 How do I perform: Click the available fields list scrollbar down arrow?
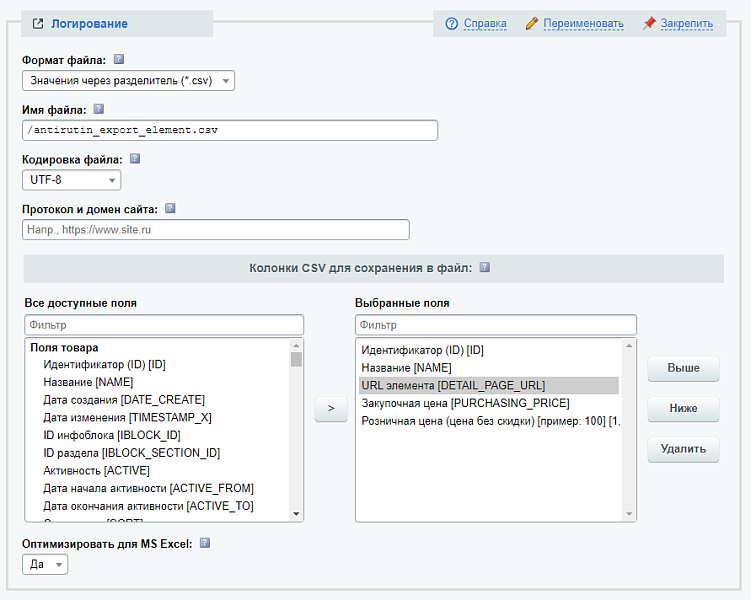coord(296,514)
